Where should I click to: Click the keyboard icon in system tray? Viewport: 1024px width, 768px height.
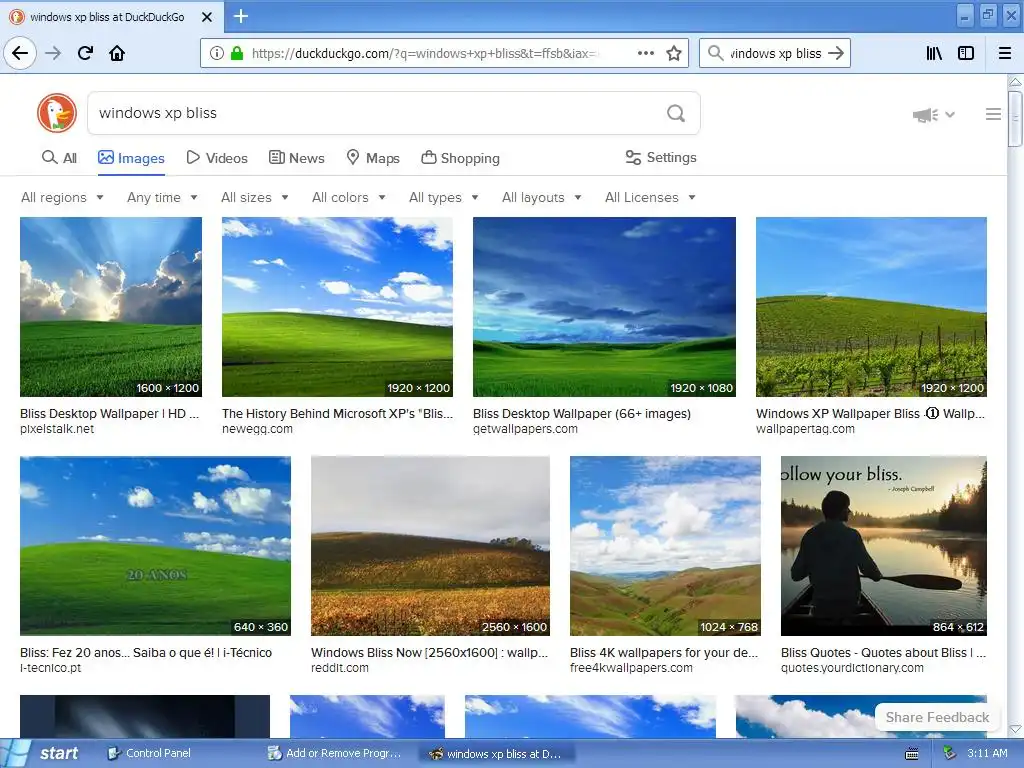[912, 754]
